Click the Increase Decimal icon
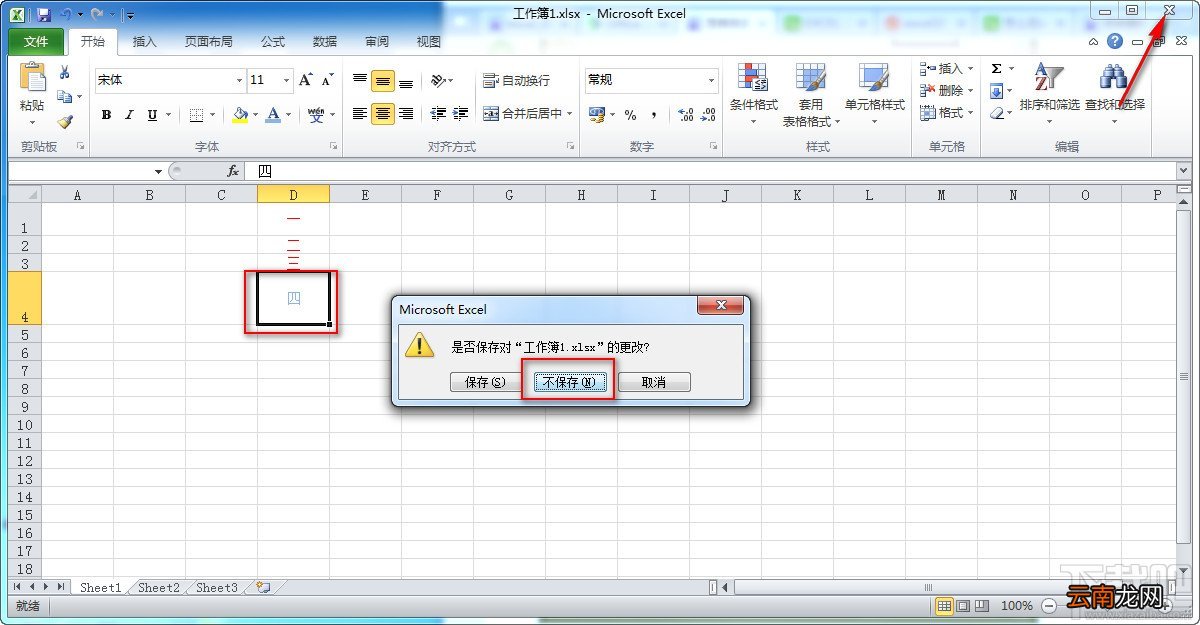The height and width of the screenshot is (625, 1200). 686,115
